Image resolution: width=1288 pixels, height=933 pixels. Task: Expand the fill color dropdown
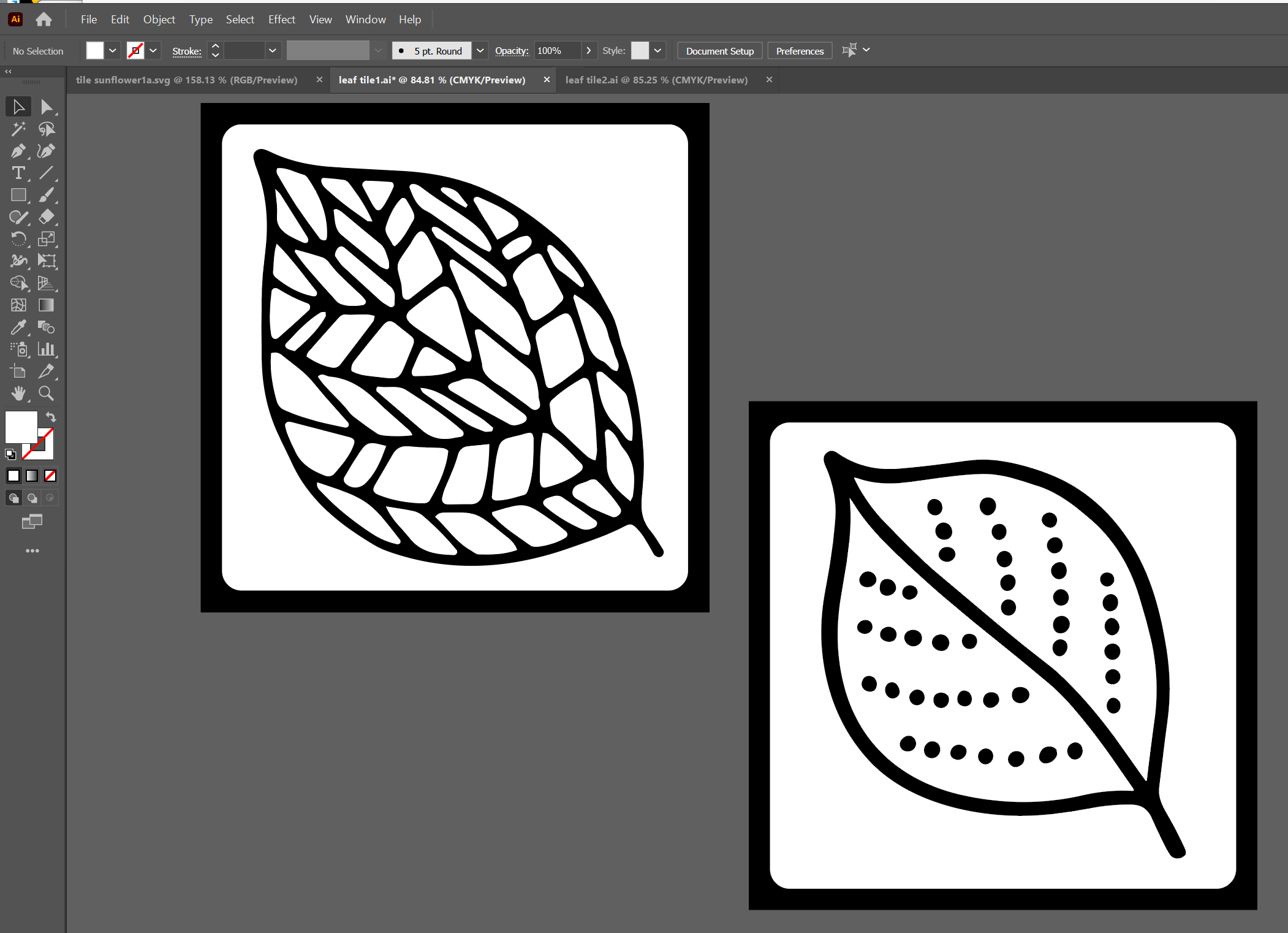pyautogui.click(x=113, y=51)
